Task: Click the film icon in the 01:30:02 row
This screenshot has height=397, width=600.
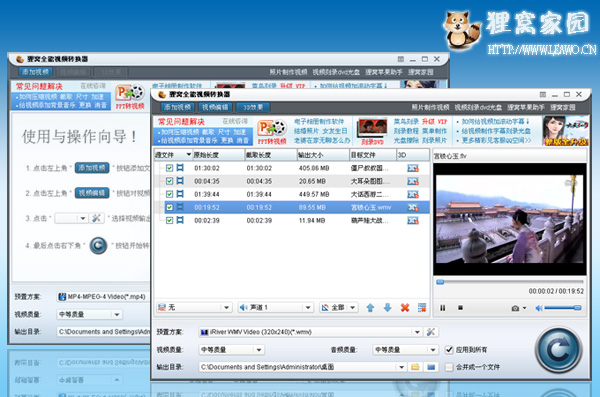Action: [x=180, y=168]
